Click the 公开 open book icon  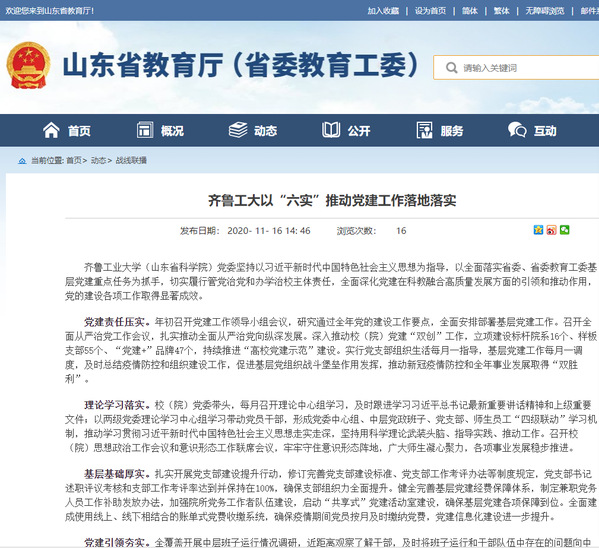point(331,130)
